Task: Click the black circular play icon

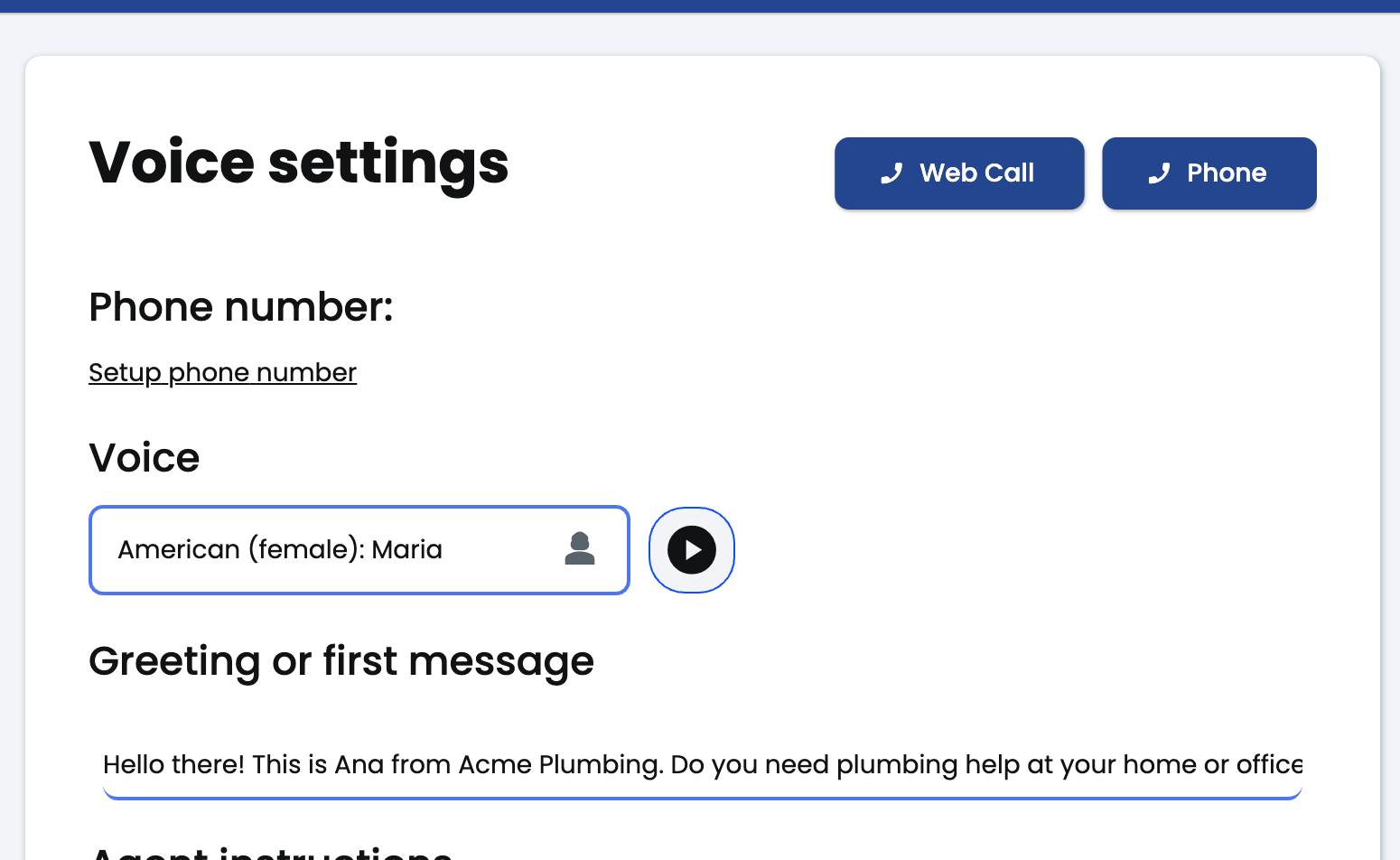Action: [x=691, y=549]
